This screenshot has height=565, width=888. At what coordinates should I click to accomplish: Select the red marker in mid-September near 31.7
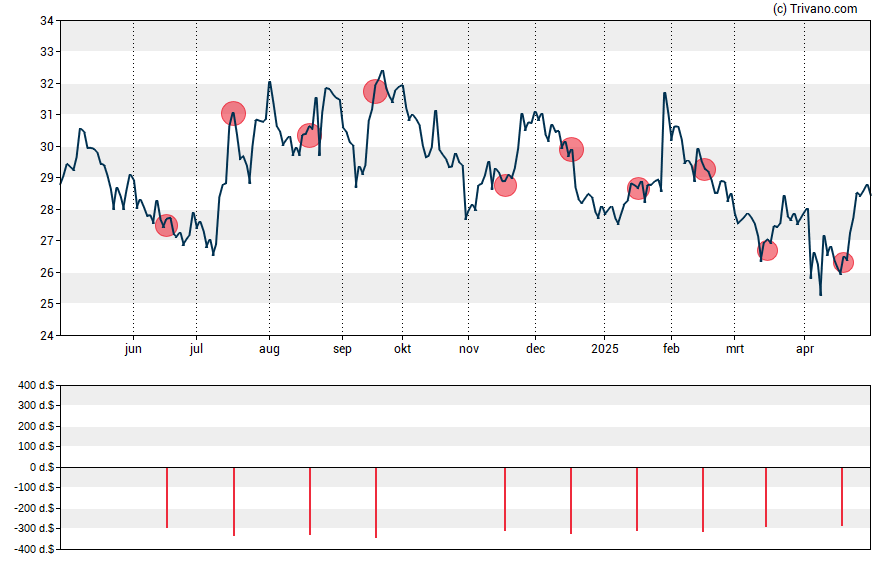pyautogui.click(x=375, y=91)
